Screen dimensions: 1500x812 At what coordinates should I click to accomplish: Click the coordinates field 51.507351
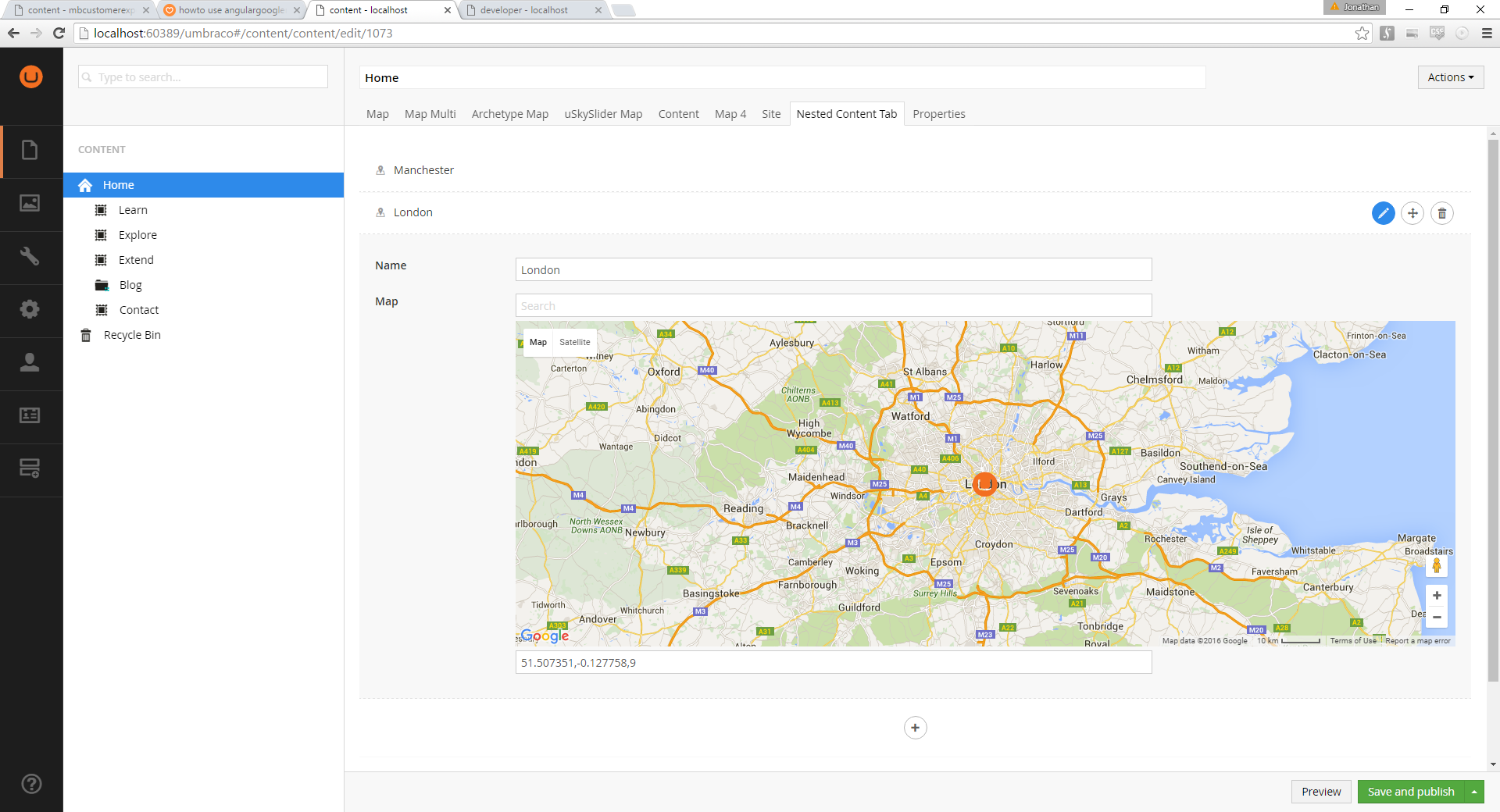(834, 662)
